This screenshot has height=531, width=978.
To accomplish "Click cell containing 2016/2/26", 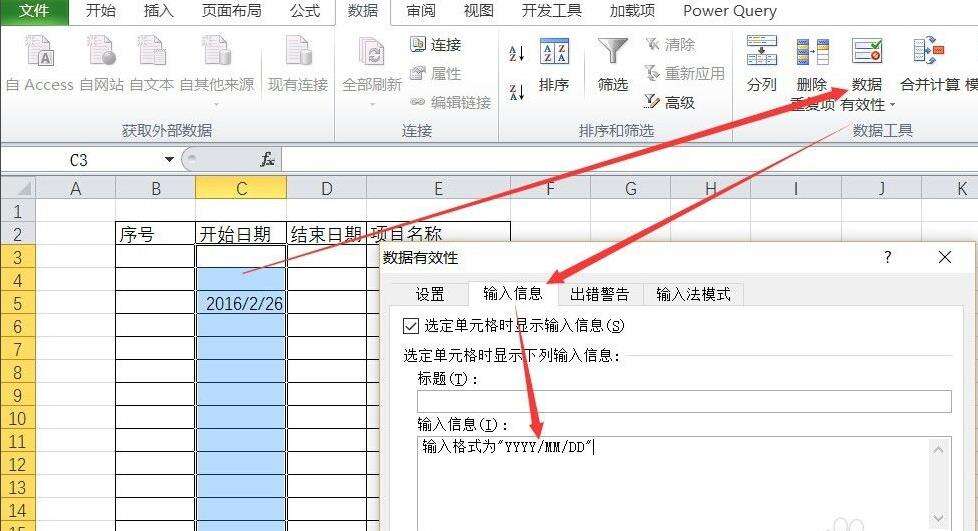I will pyautogui.click(x=241, y=303).
